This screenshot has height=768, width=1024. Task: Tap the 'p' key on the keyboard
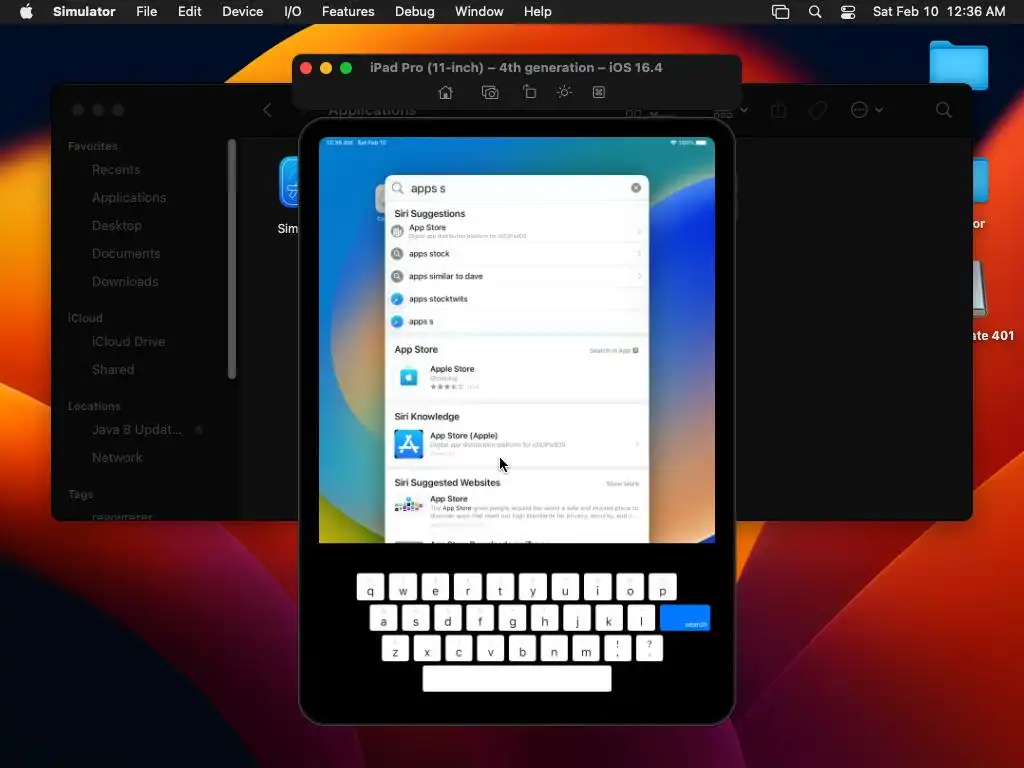coord(662,587)
